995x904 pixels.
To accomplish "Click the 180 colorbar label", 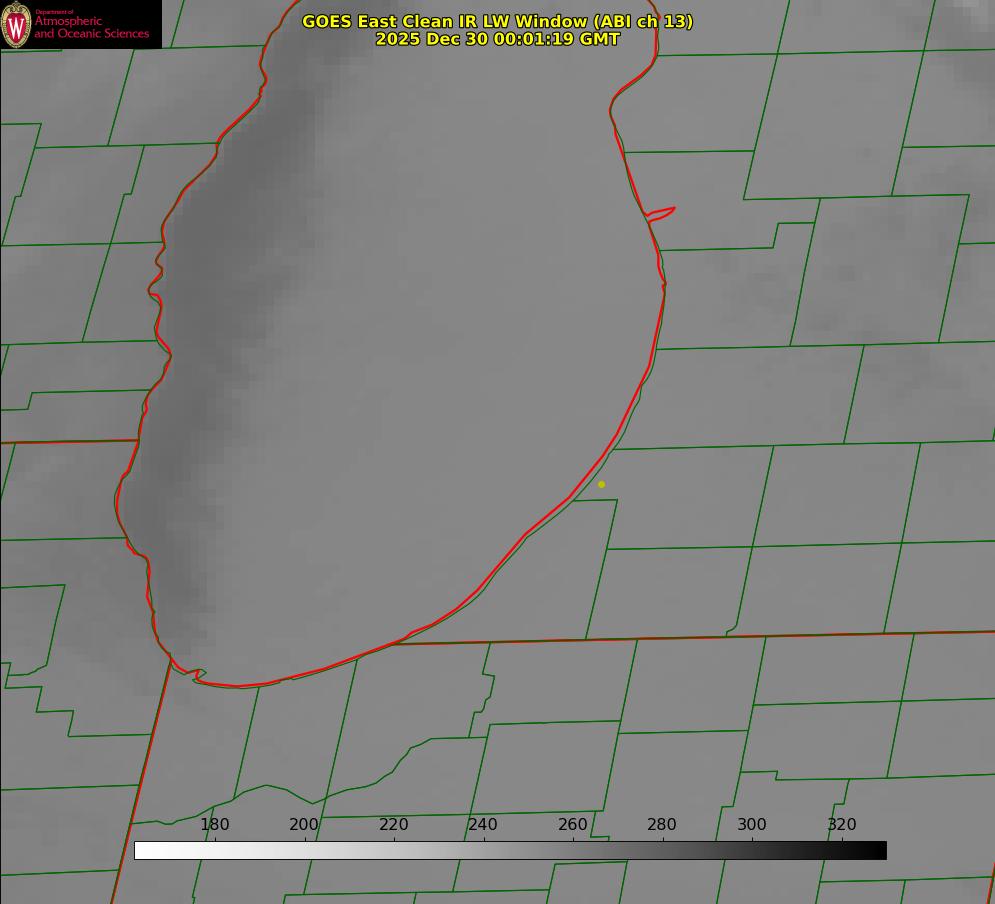I will tap(214, 824).
